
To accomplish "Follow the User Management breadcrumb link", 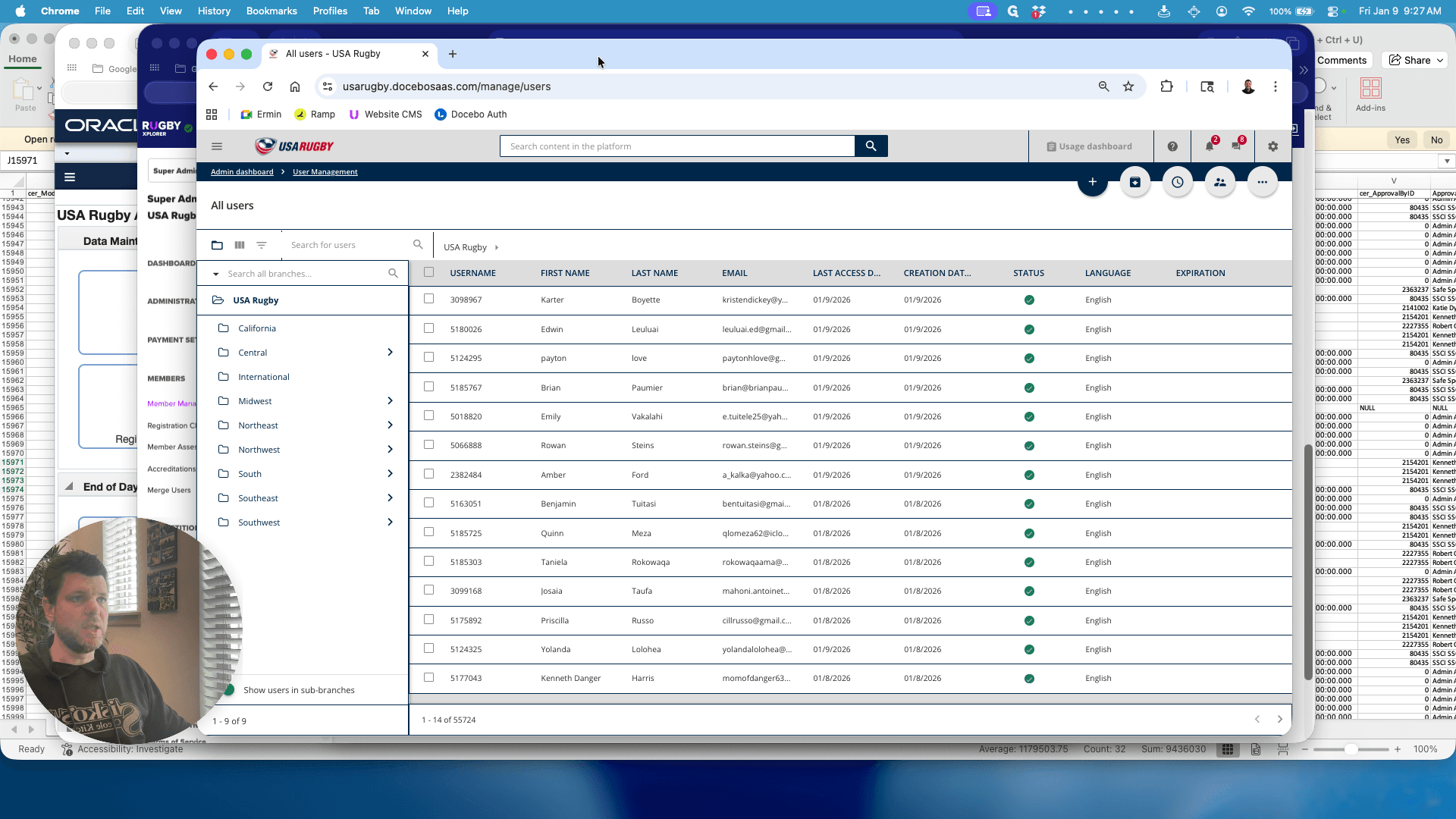I will tap(325, 172).
